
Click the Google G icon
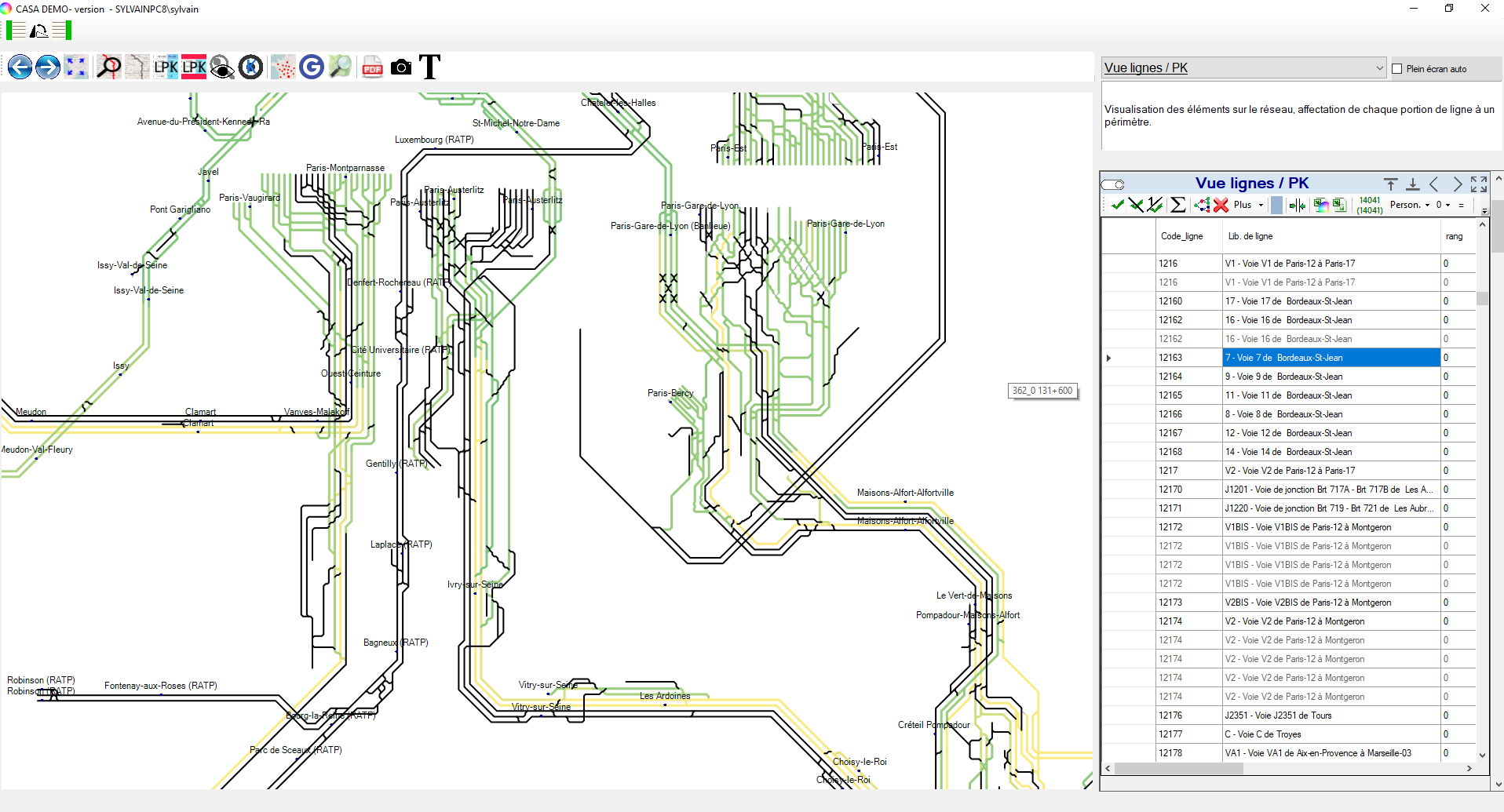[312, 67]
